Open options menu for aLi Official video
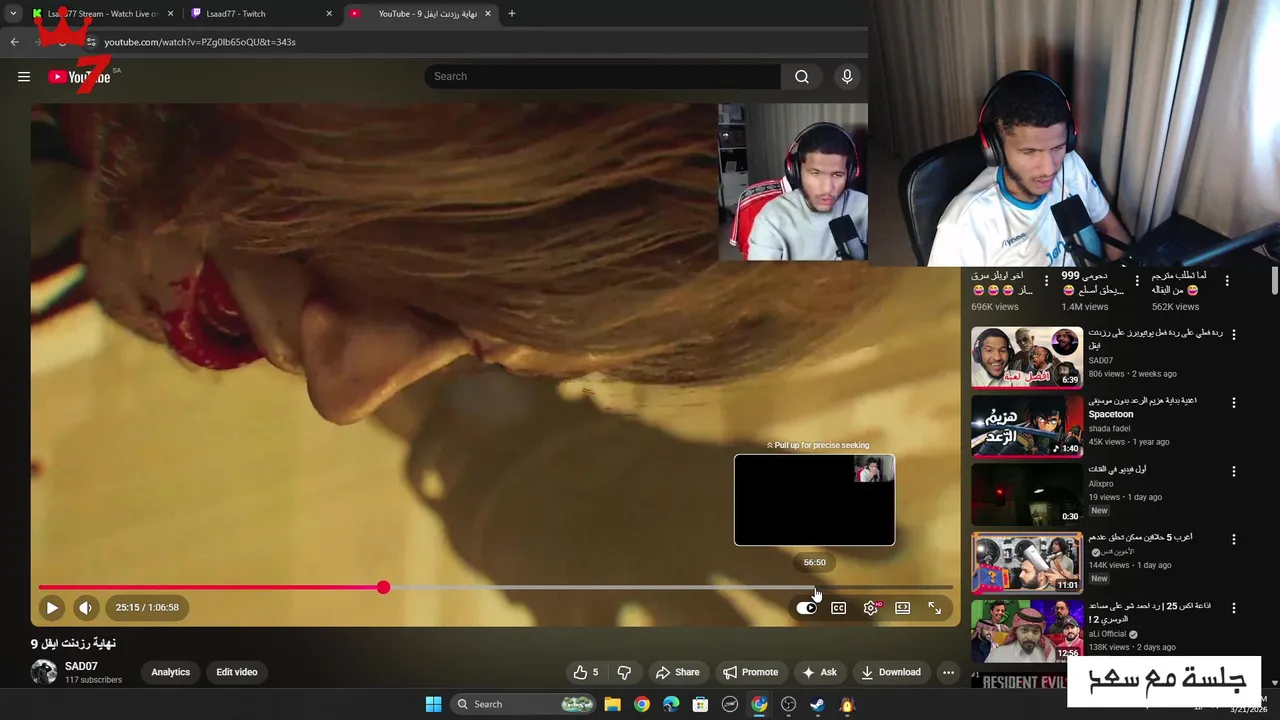Viewport: 1280px width, 720px height. pos(1234,607)
